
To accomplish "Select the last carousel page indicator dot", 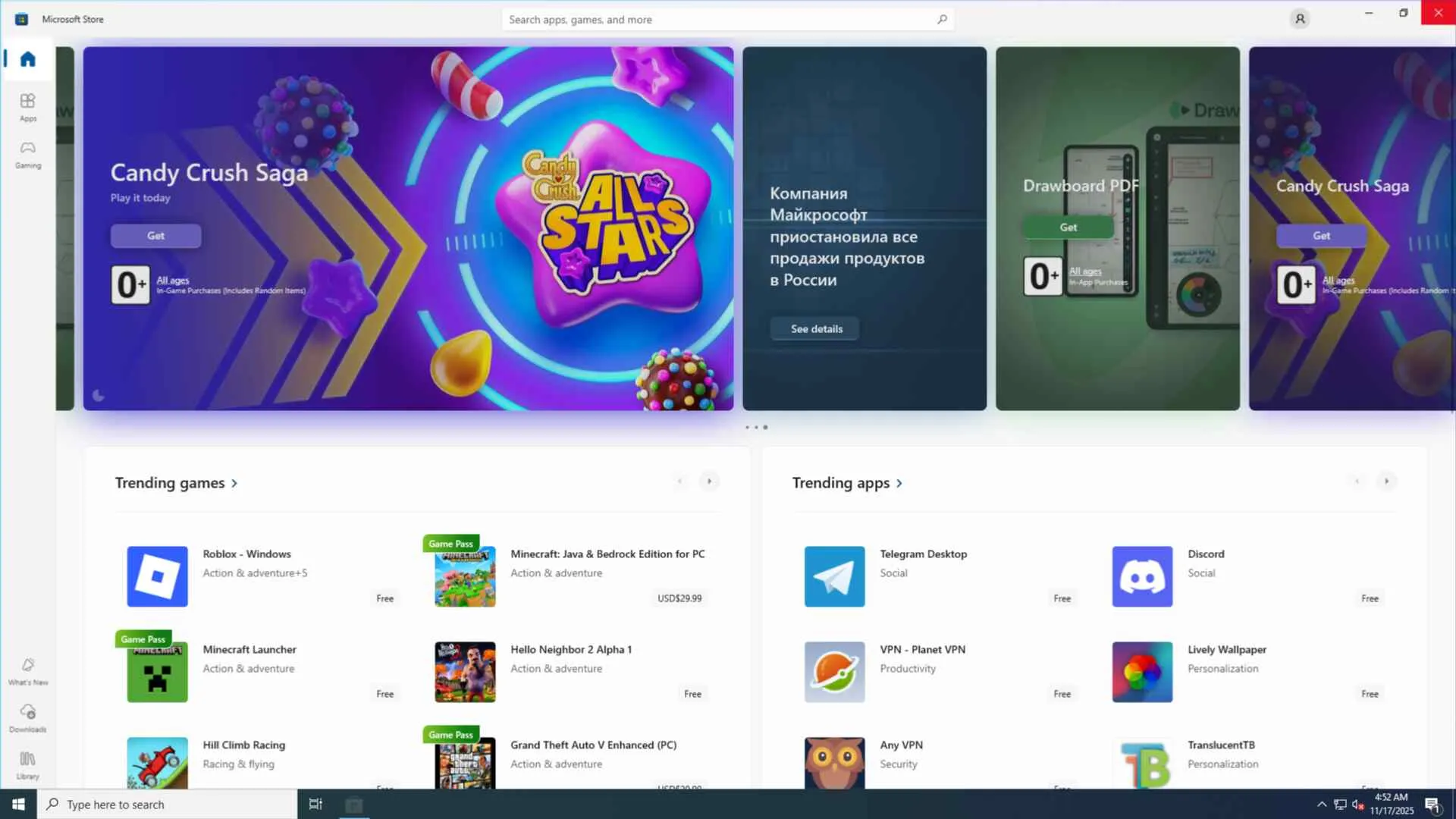I will [x=766, y=428].
